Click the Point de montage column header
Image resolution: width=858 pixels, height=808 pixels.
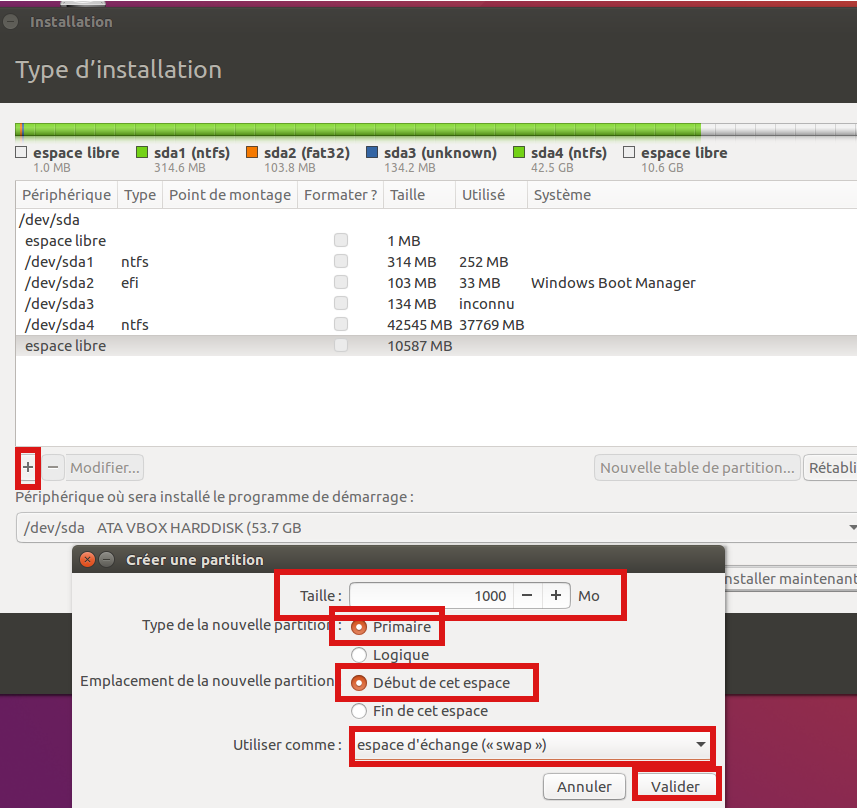click(x=229, y=195)
